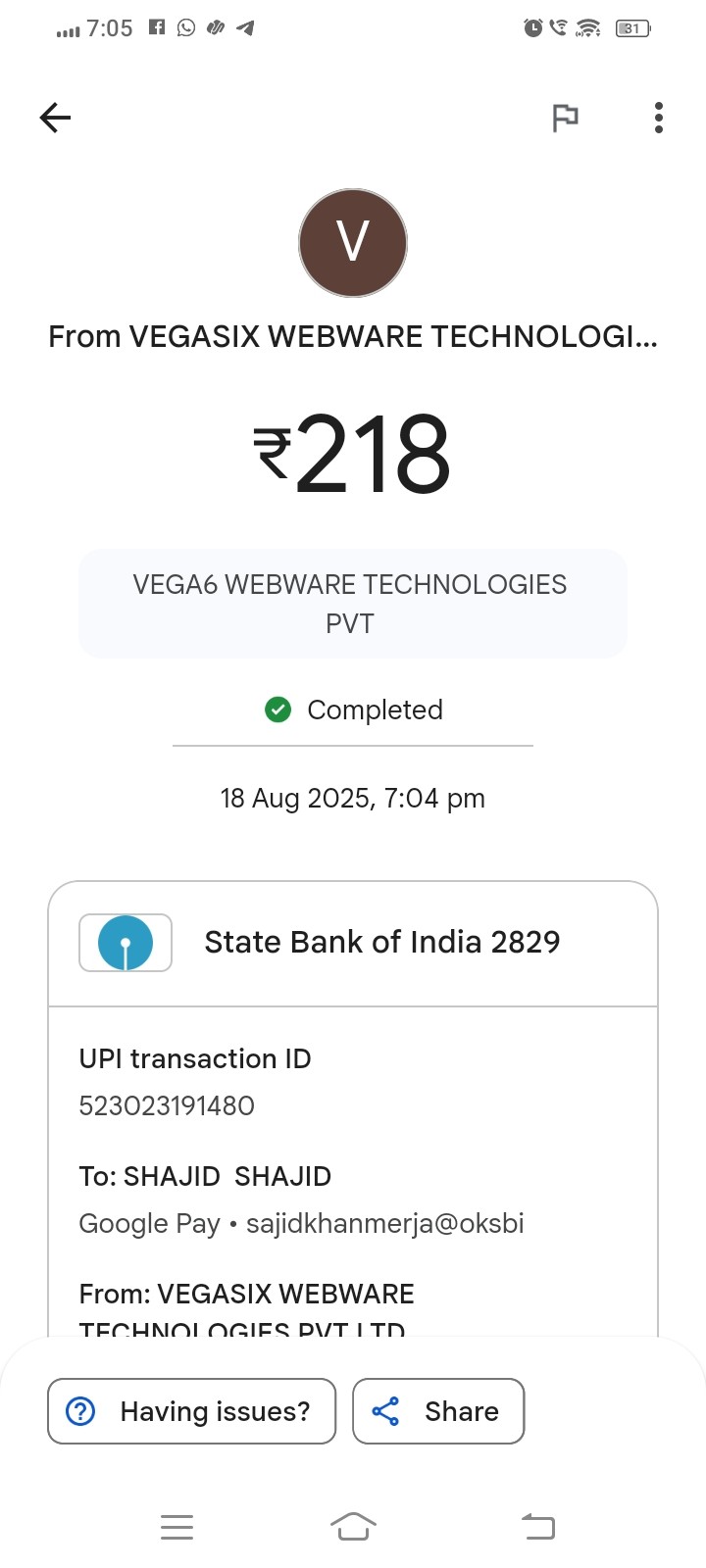Tap the Share button
The width and height of the screenshot is (706, 1568).
(x=438, y=1411)
